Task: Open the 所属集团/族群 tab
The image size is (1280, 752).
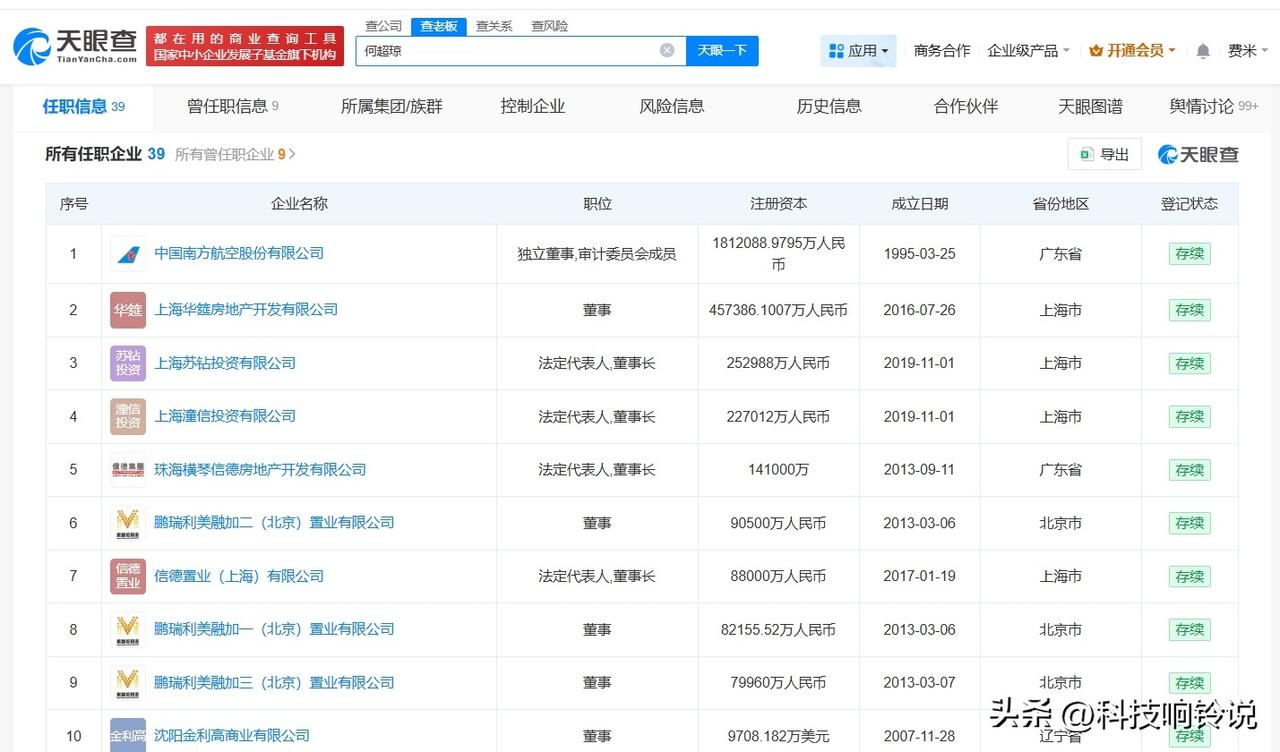Action: tap(391, 106)
